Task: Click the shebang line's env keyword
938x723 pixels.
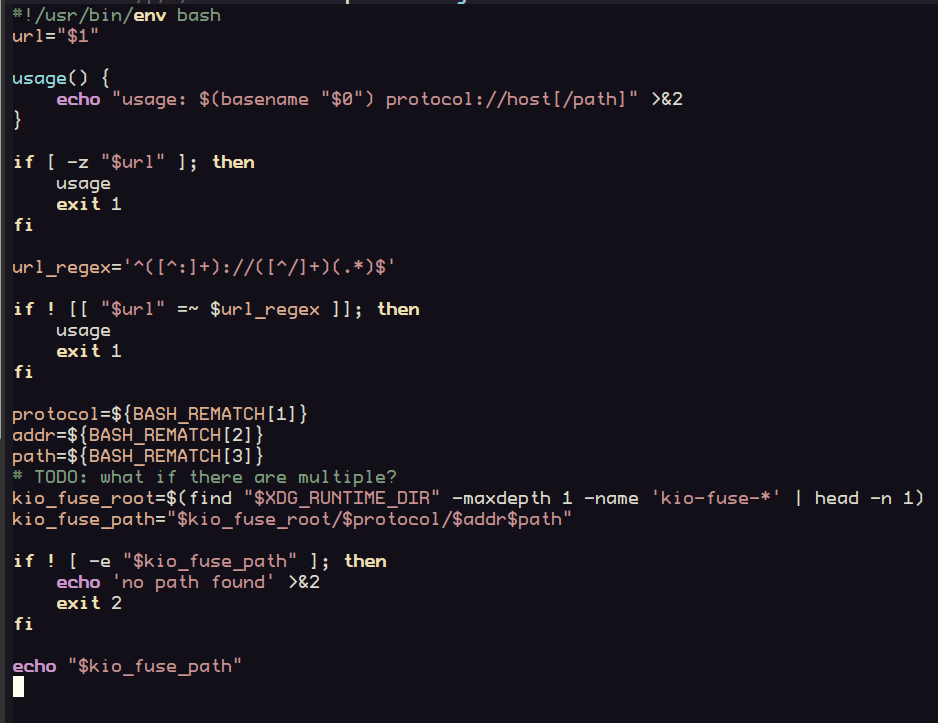Action: [x=150, y=15]
